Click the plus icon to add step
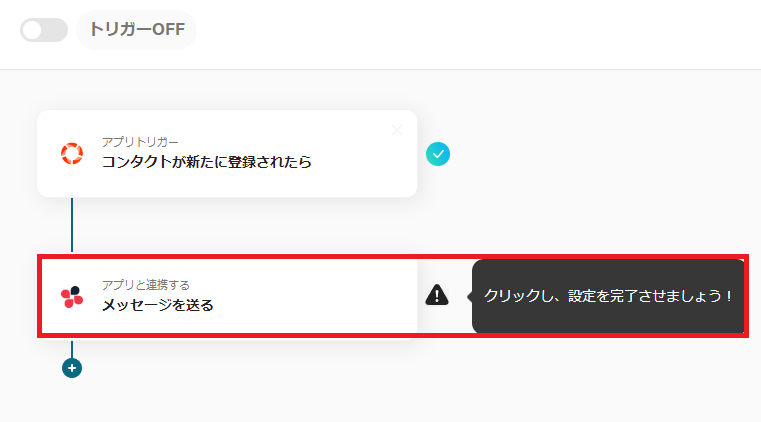This screenshot has width=761, height=422. [x=72, y=368]
